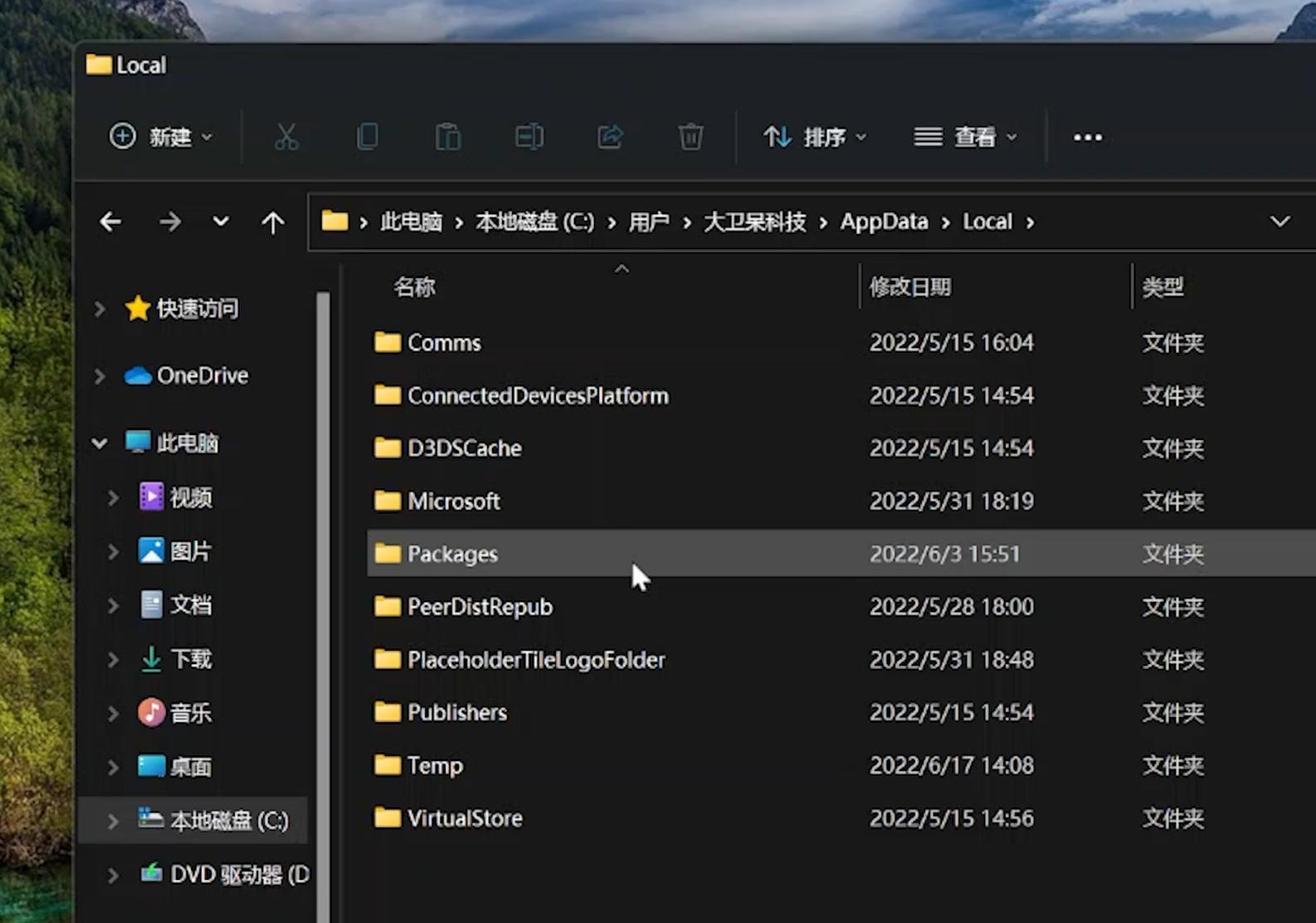Expand the 快速访问 tree node
This screenshot has height=923, width=1316.
click(x=100, y=309)
